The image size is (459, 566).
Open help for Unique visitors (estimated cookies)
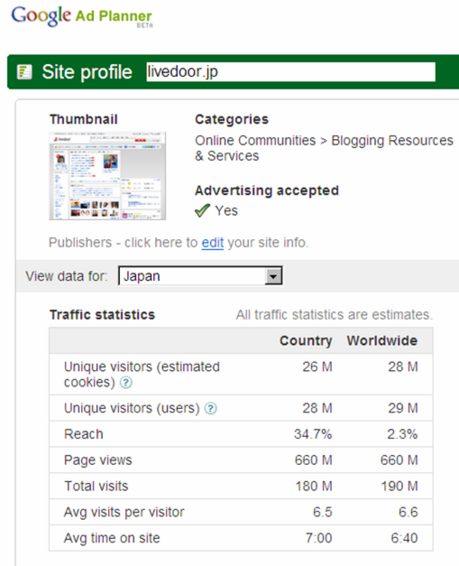pyautogui.click(x=126, y=382)
